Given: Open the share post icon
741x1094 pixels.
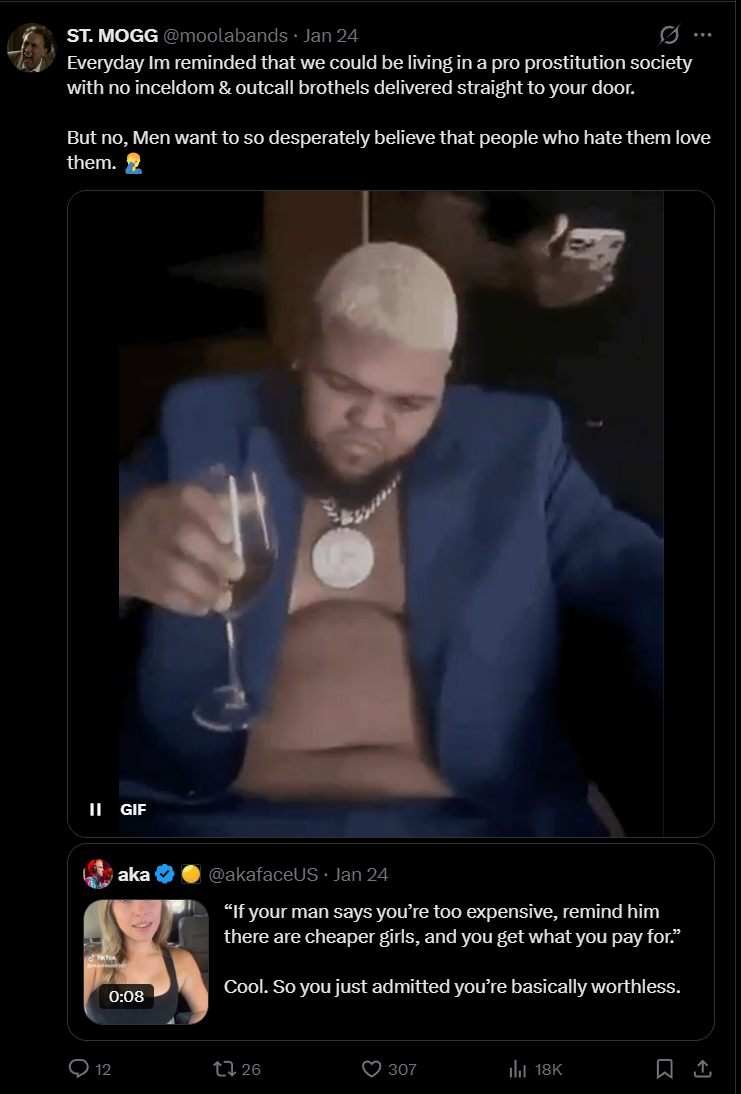Looking at the screenshot, I should 703,1068.
